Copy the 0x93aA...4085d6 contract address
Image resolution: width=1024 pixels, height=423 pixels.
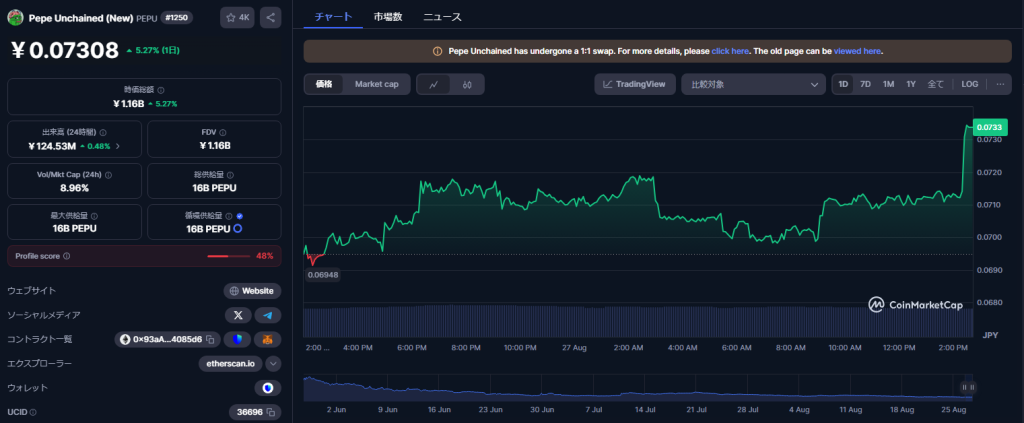pyautogui.click(x=210, y=339)
